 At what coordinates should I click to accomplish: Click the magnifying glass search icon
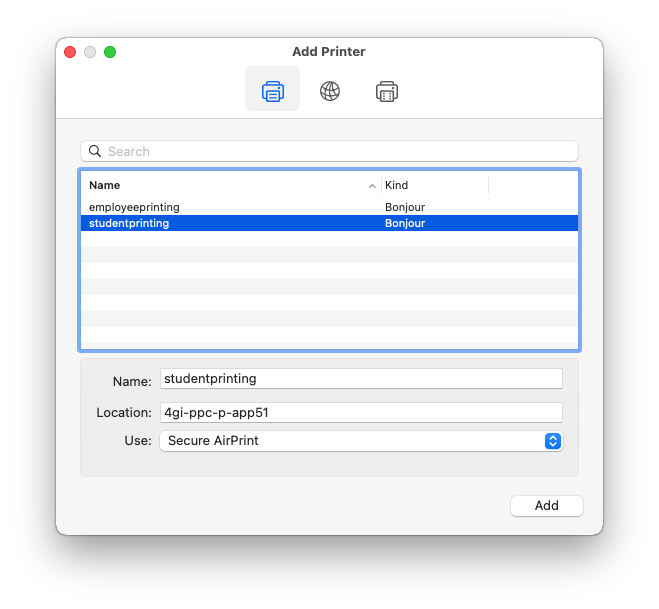coord(95,151)
